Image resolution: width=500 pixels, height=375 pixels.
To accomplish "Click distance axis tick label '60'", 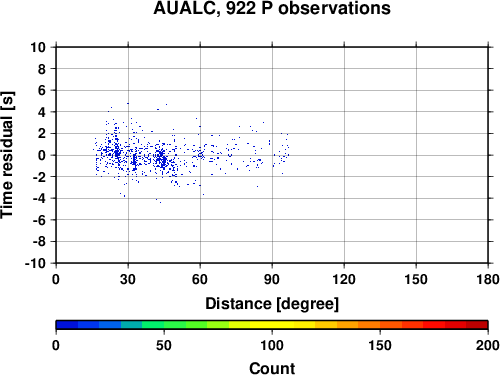I will coord(200,279).
